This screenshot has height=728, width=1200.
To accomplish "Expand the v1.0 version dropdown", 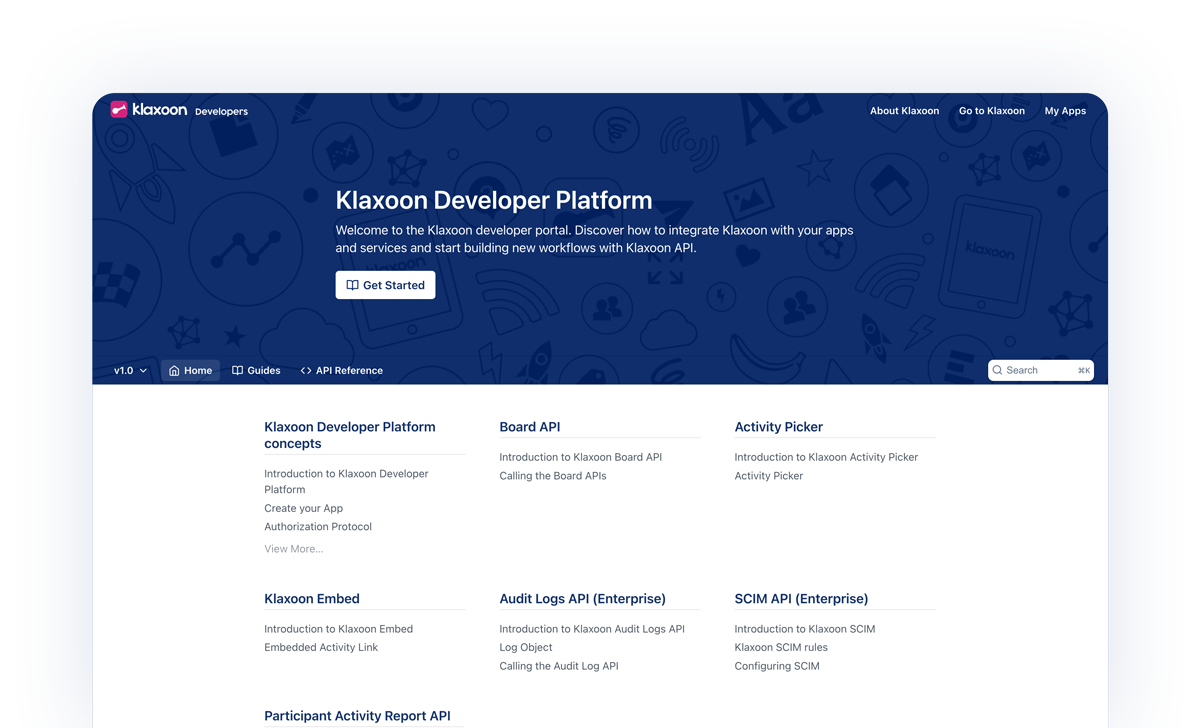I will 130,371.
